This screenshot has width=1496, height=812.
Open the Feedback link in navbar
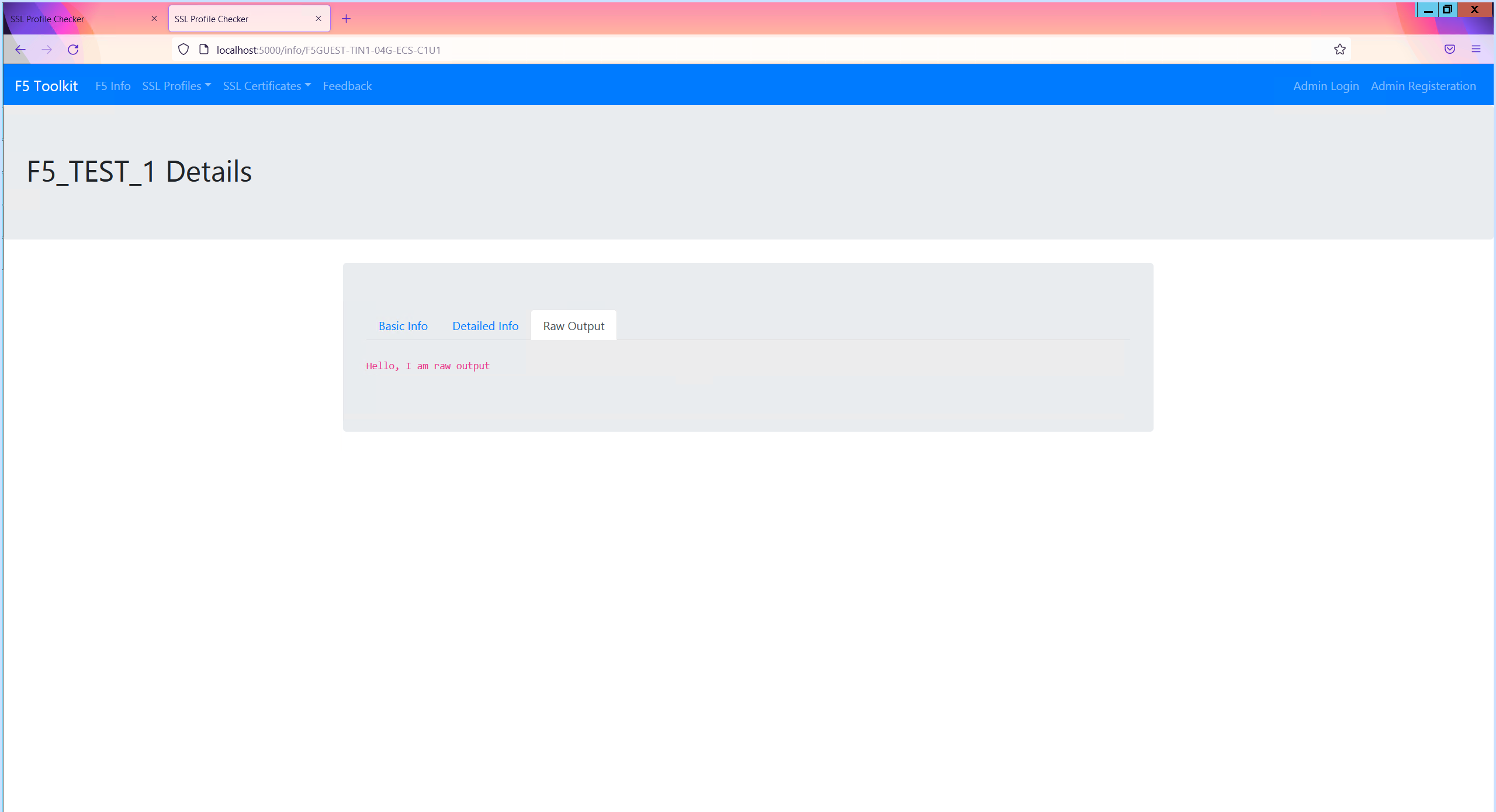347,86
